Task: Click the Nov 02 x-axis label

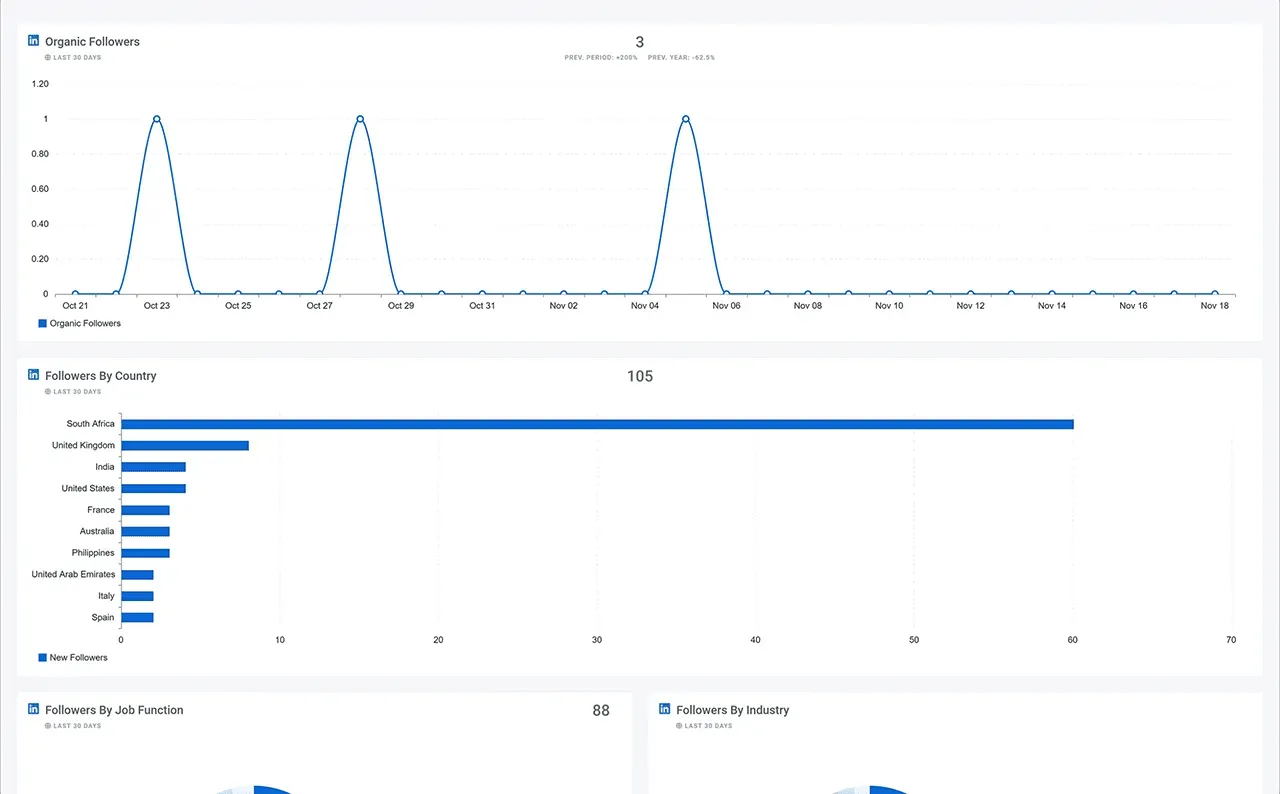Action: point(564,306)
